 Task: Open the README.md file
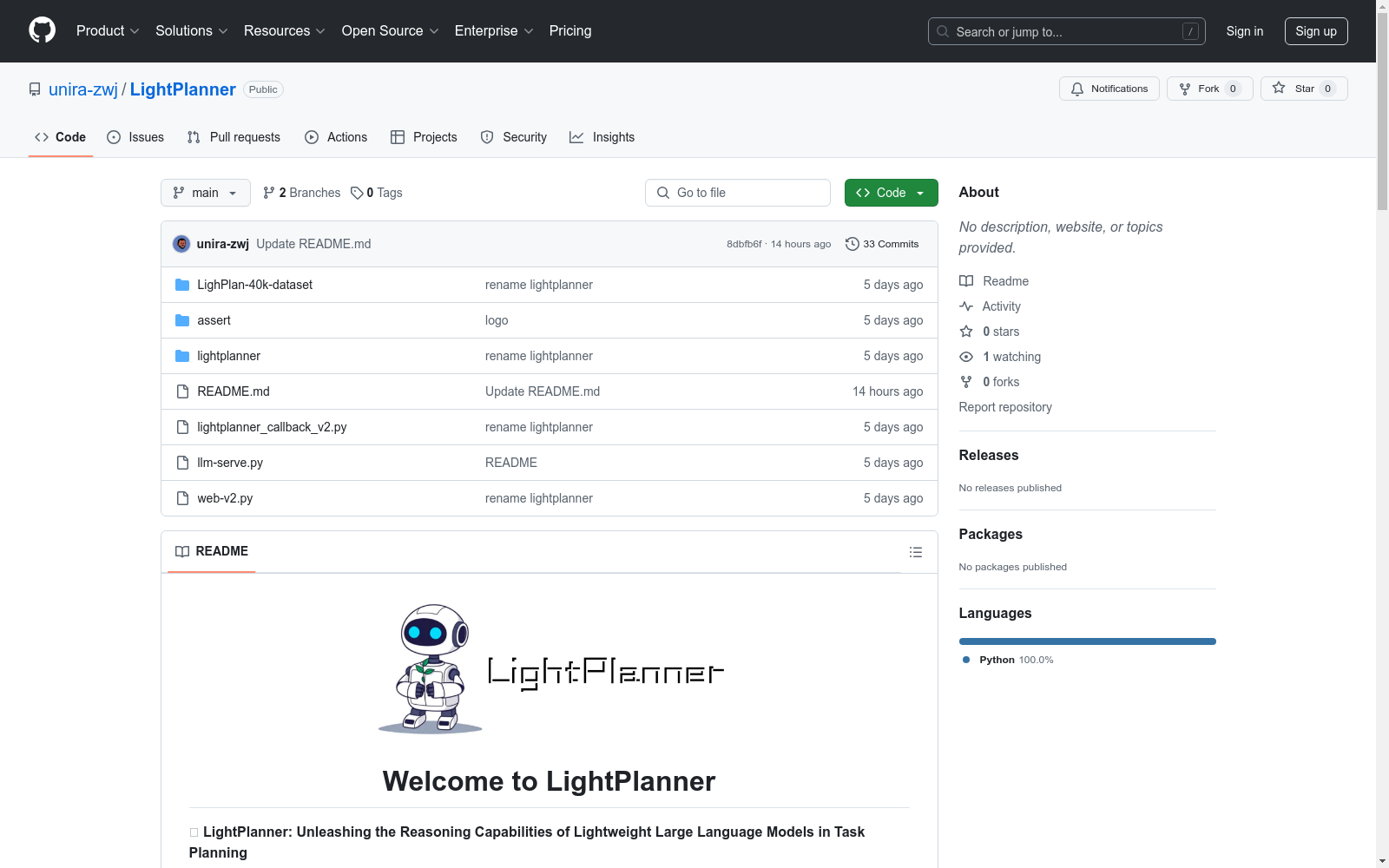click(x=233, y=391)
